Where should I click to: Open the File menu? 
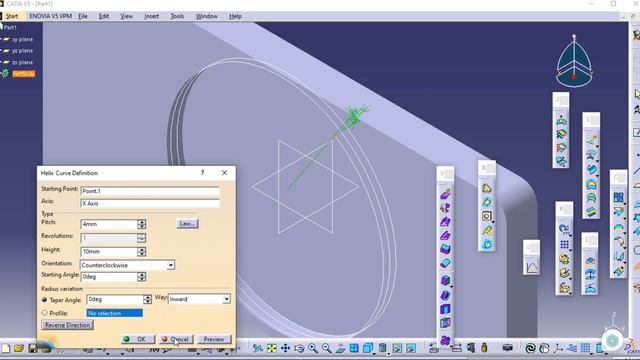click(x=83, y=16)
